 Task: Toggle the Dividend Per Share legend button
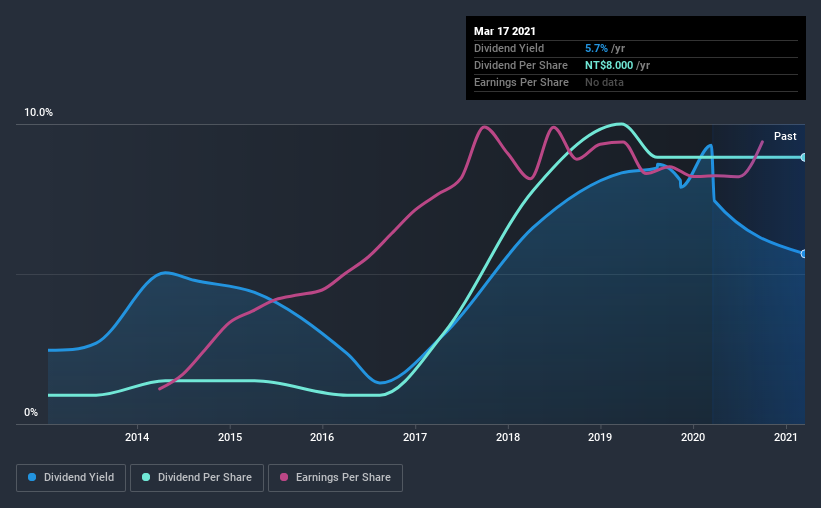pyautogui.click(x=197, y=478)
